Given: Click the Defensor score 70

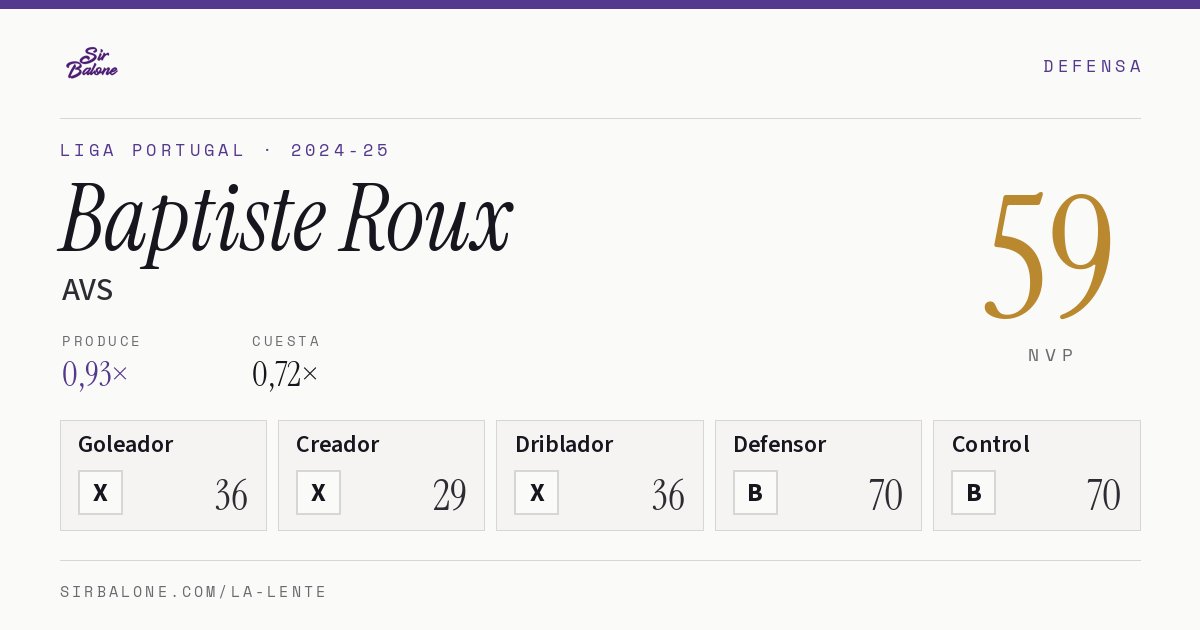Looking at the screenshot, I should (886, 495).
